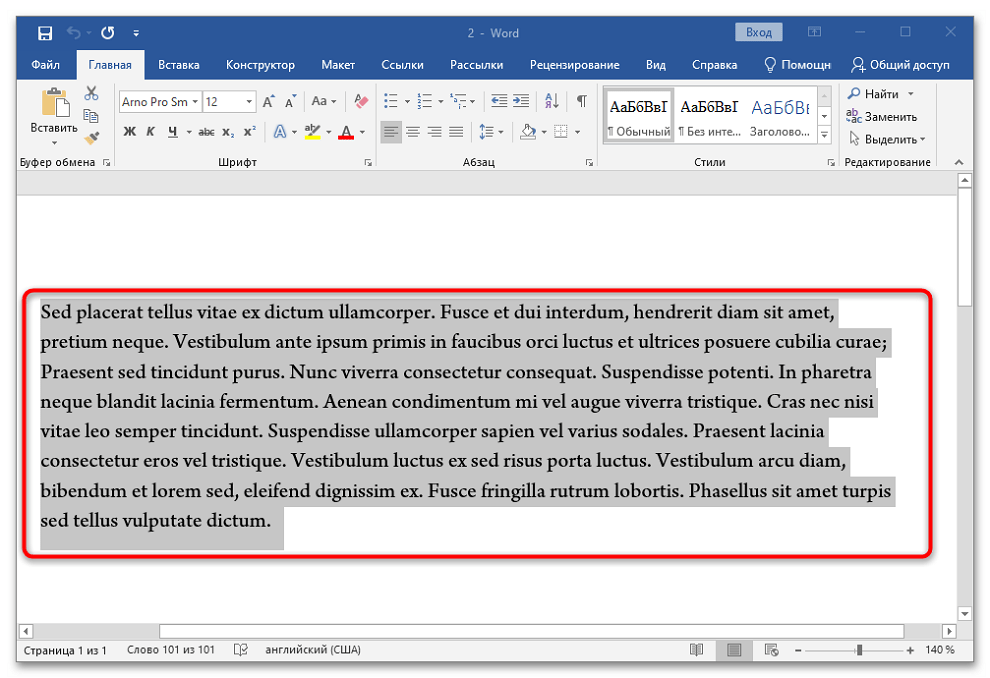Increase the paragraph indent
The height and width of the screenshot is (678, 990).
click(x=521, y=101)
